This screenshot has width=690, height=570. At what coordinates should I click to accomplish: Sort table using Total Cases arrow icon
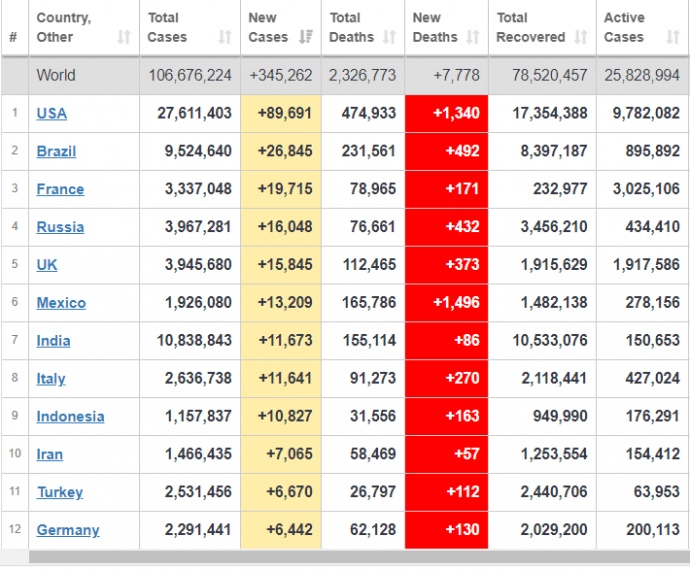[225, 37]
